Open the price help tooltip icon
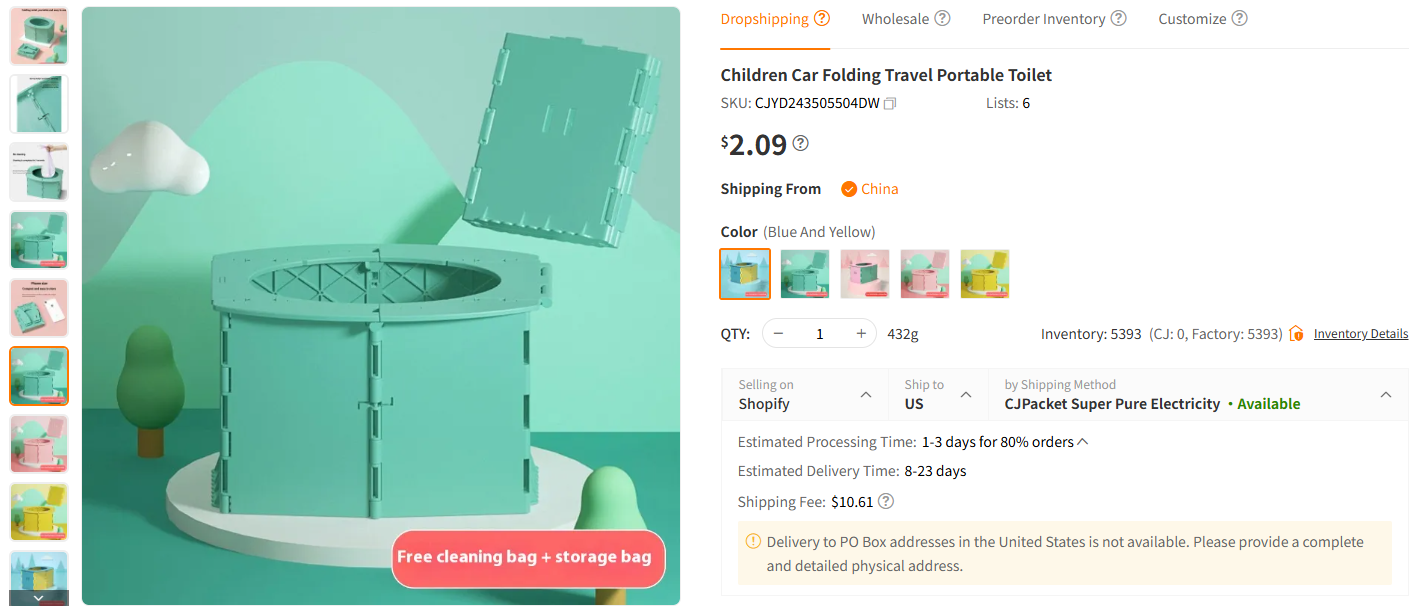 point(799,143)
